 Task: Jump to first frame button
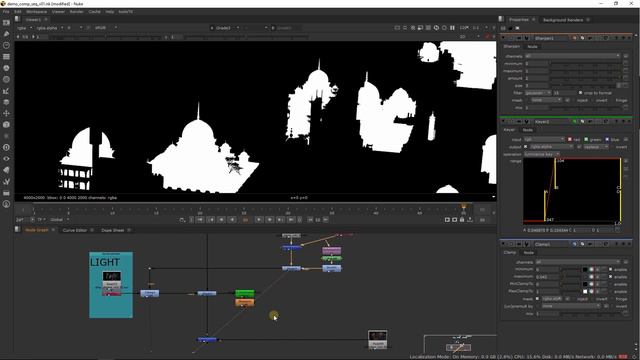200,220
